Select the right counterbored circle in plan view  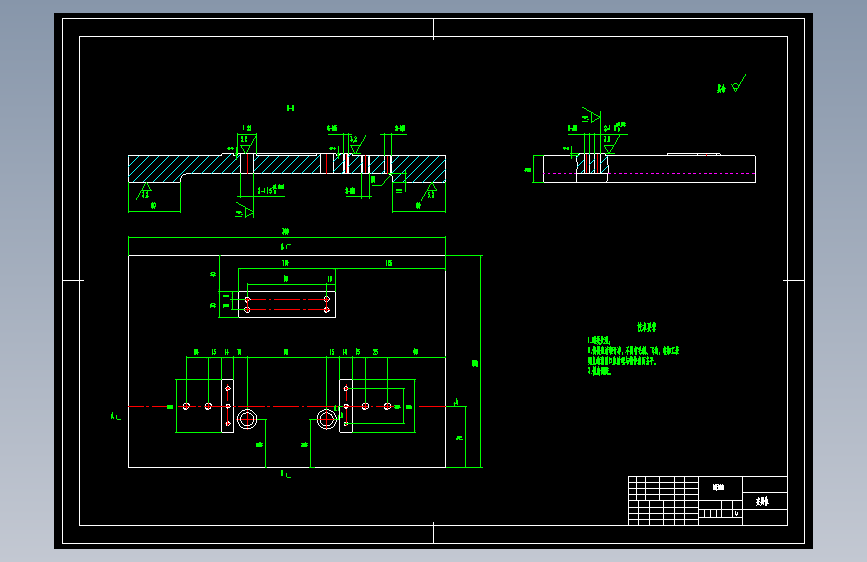pos(327,419)
